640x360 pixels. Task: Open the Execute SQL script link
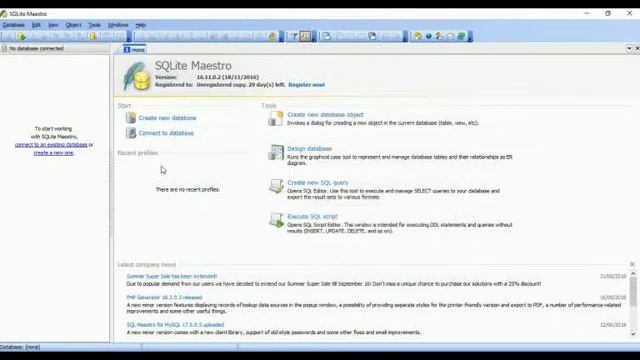(x=312, y=216)
